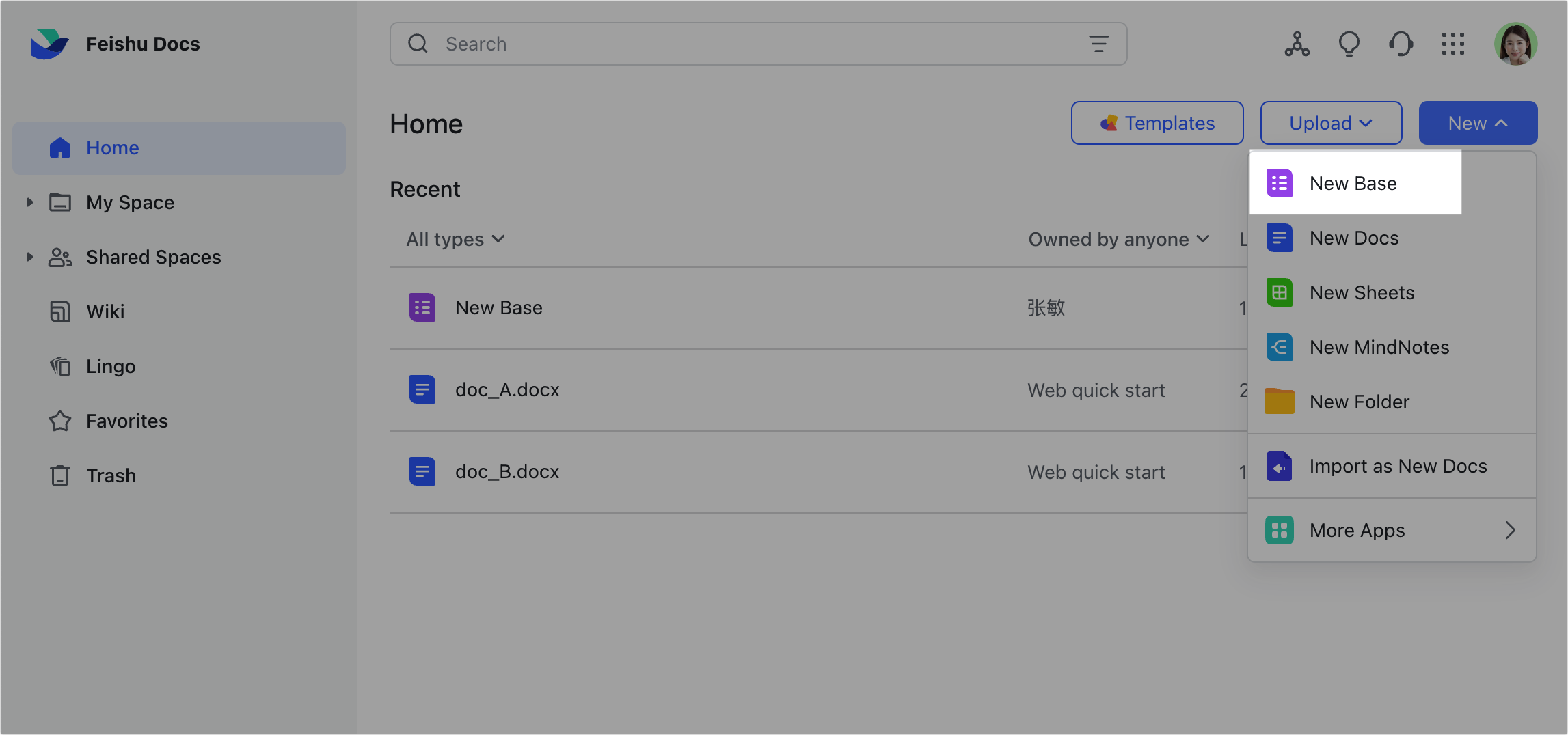Click the lightbulb tips icon

coord(1349,44)
